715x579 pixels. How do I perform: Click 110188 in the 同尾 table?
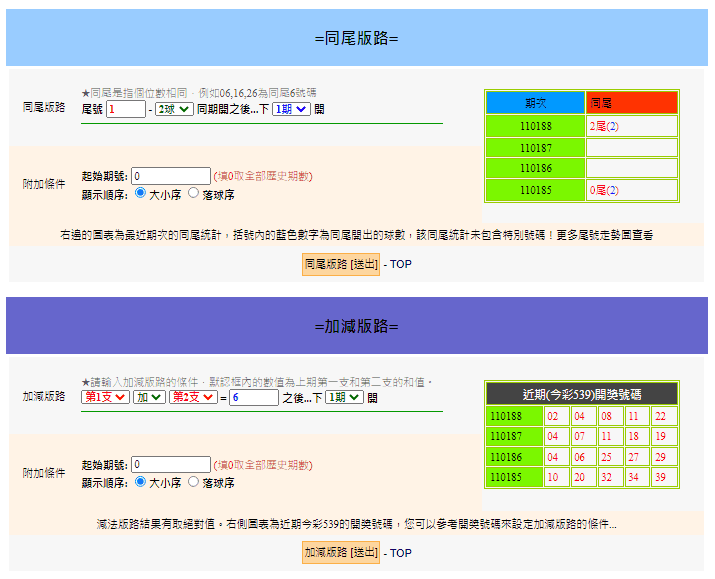pyautogui.click(x=536, y=126)
